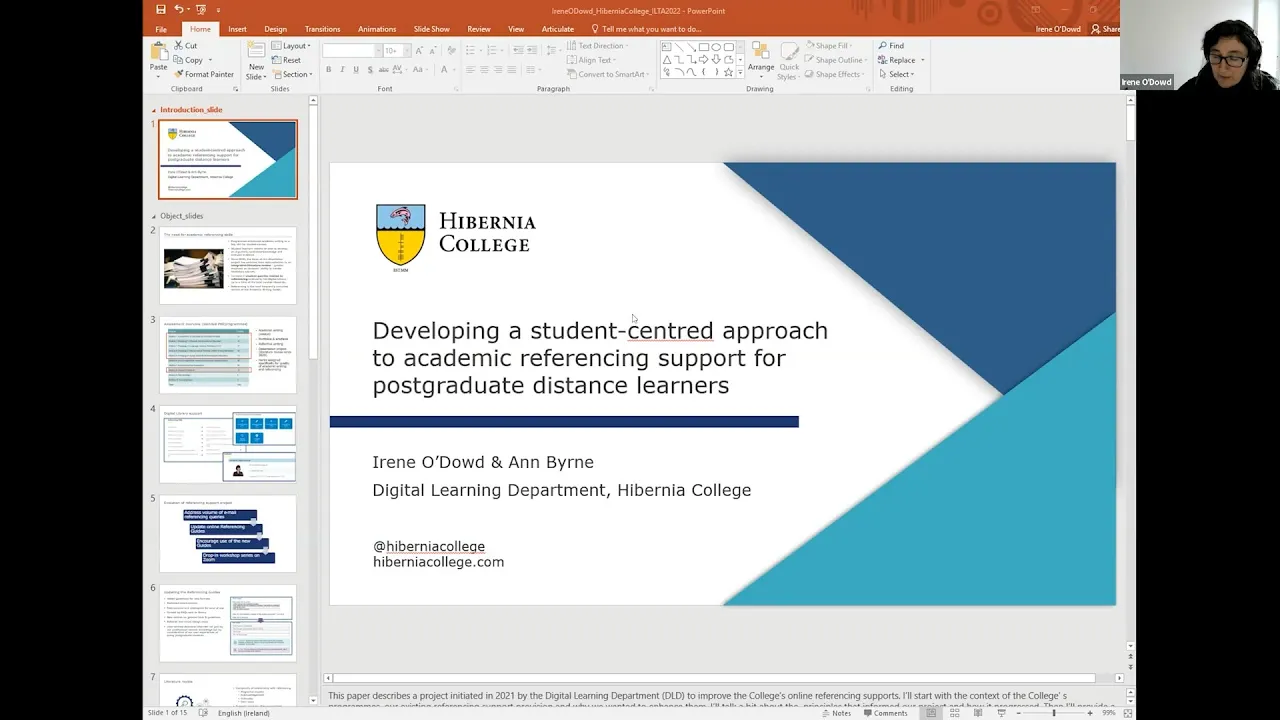This screenshot has width=1280, height=720.
Task: Click the Copy button
Action: pos(188,60)
